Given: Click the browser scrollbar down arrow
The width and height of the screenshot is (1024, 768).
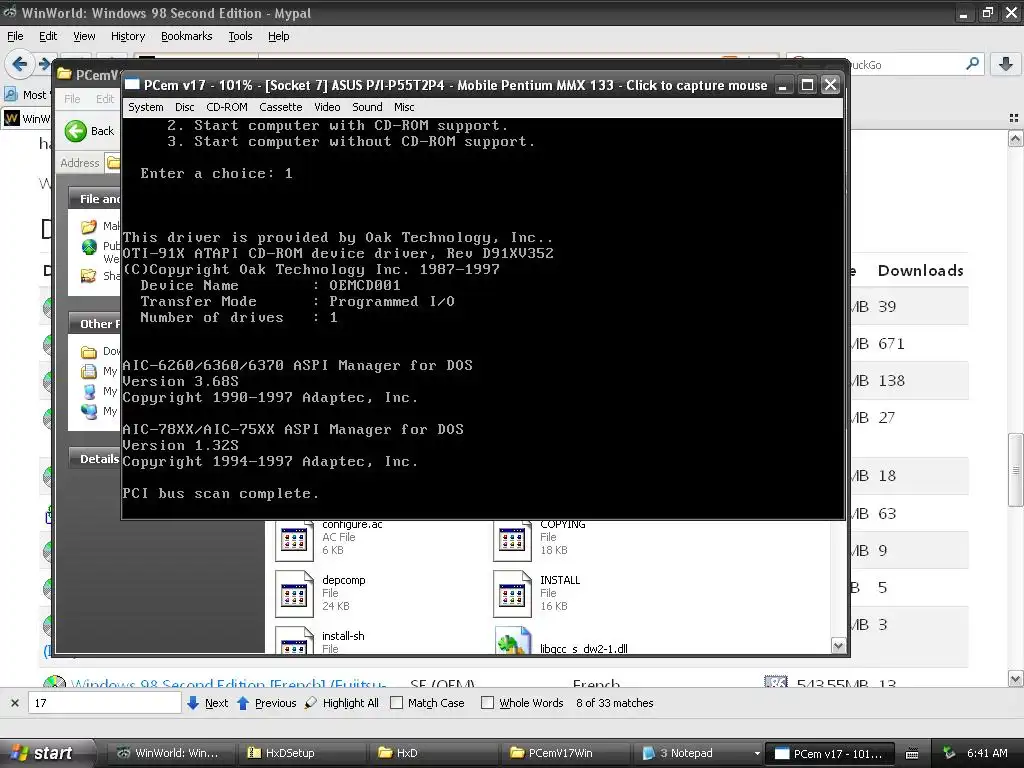Looking at the screenshot, I should tap(1015, 679).
